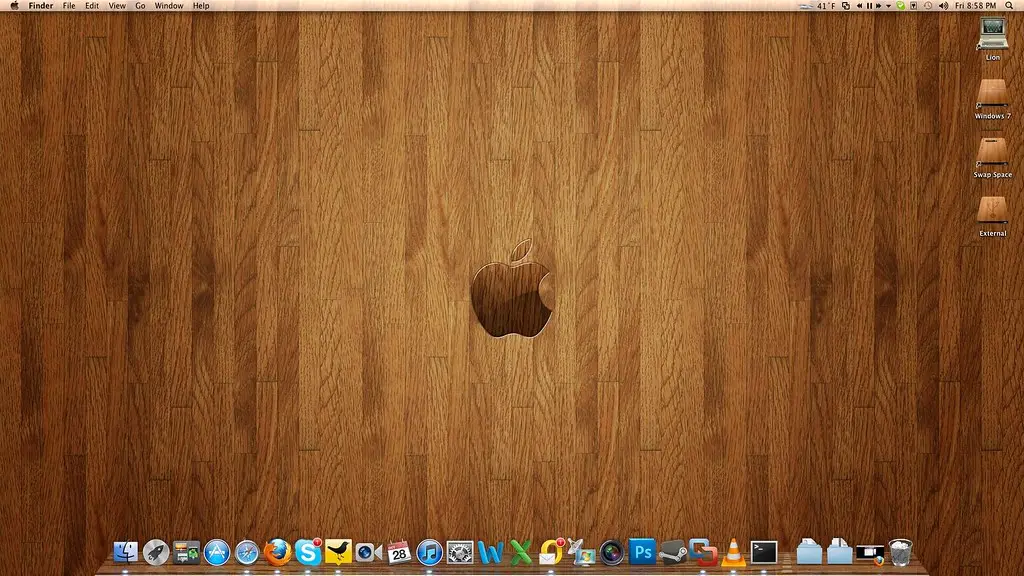The image size is (1024, 576).
Task: Show the Fri 8:58 PM clock menu
Action: pyautogui.click(x=976, y=6)
